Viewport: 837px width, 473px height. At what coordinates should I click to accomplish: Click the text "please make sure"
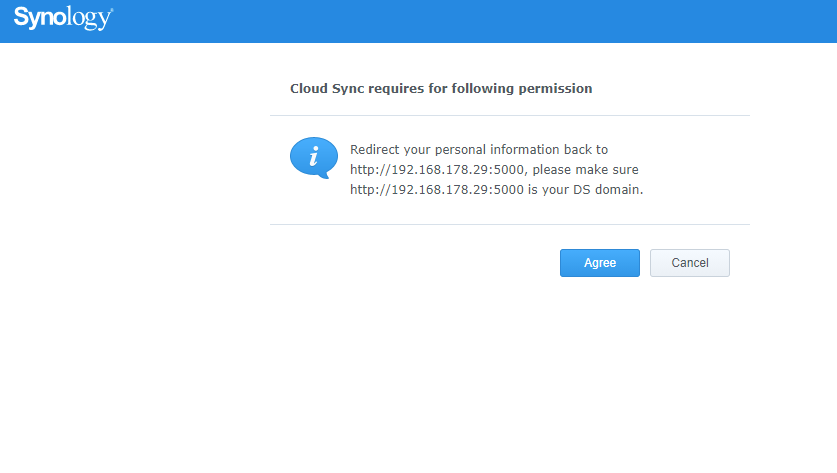tap(585, 169)
